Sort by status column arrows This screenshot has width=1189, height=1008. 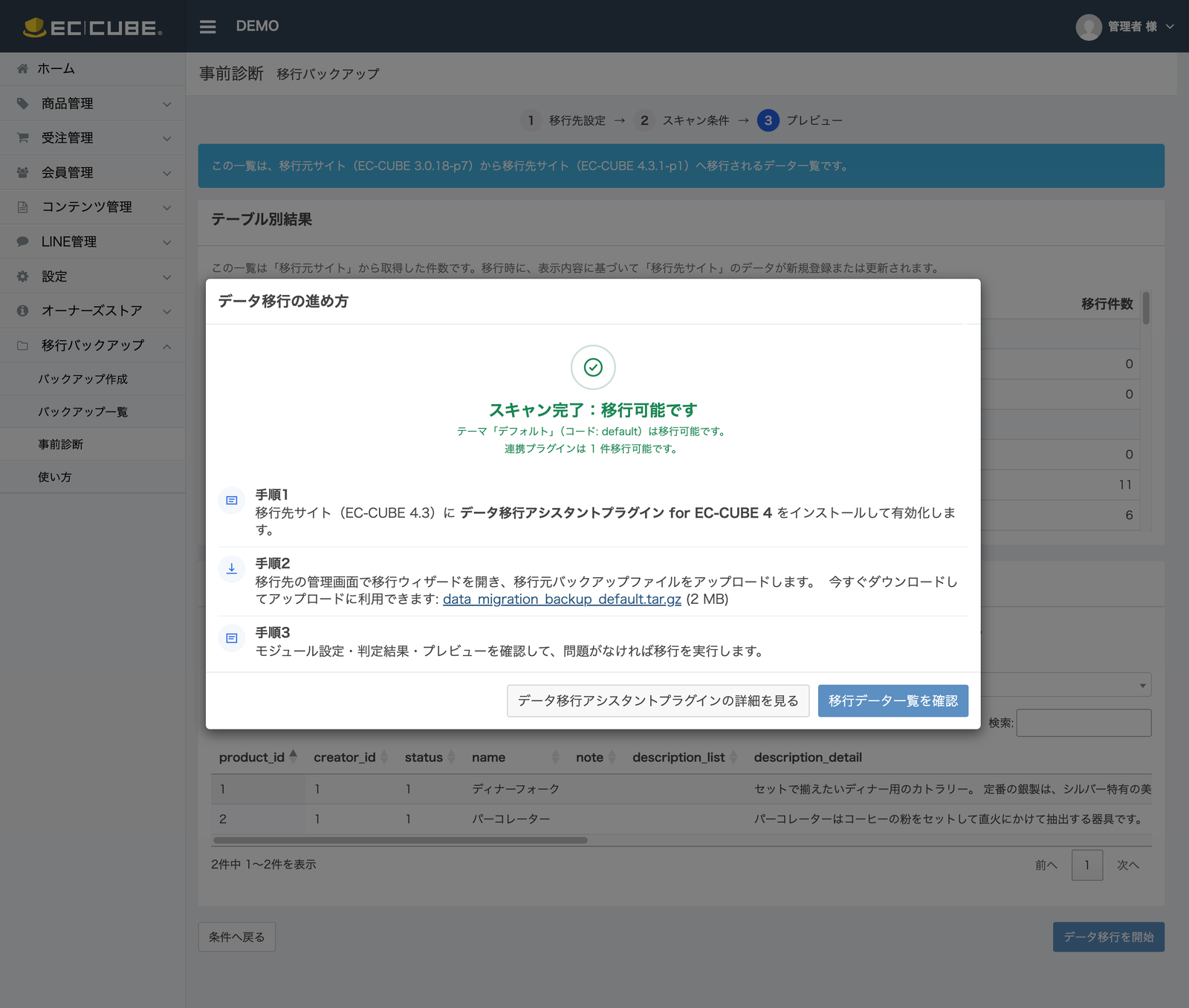point(451,757)
